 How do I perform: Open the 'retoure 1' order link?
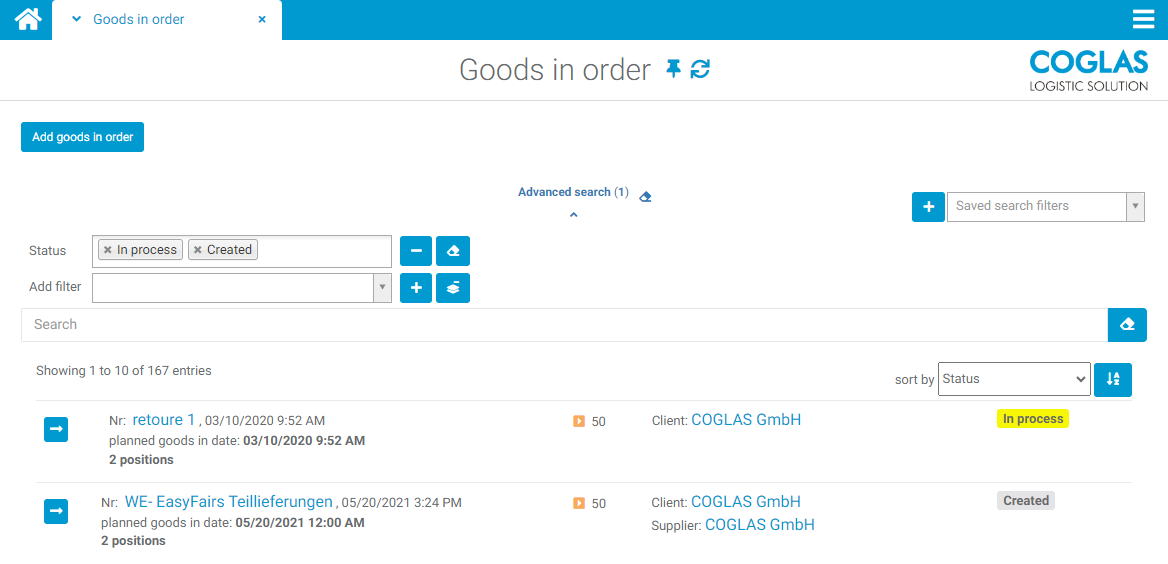[164, 420]
